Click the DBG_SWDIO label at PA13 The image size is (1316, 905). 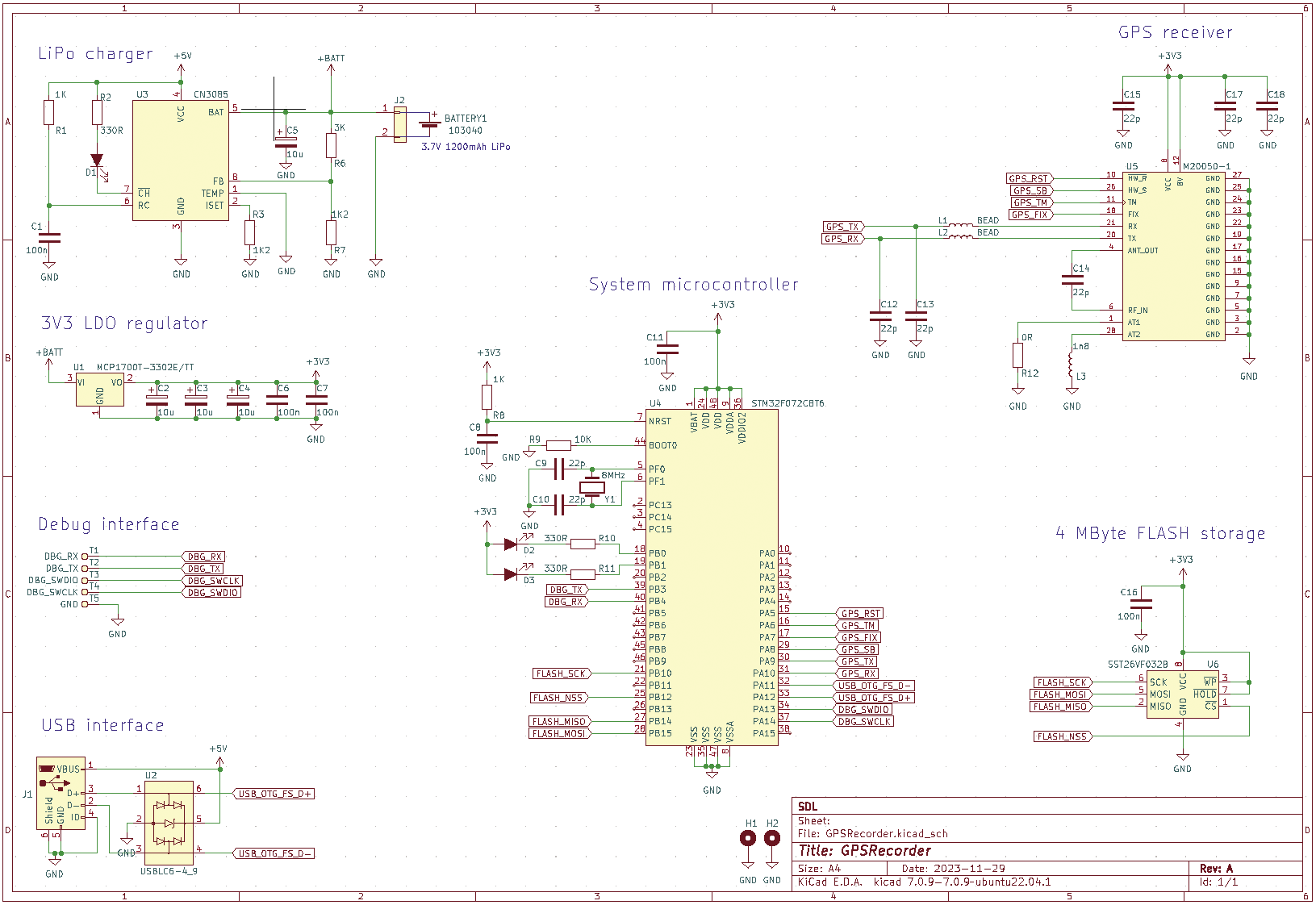point(863,710)
